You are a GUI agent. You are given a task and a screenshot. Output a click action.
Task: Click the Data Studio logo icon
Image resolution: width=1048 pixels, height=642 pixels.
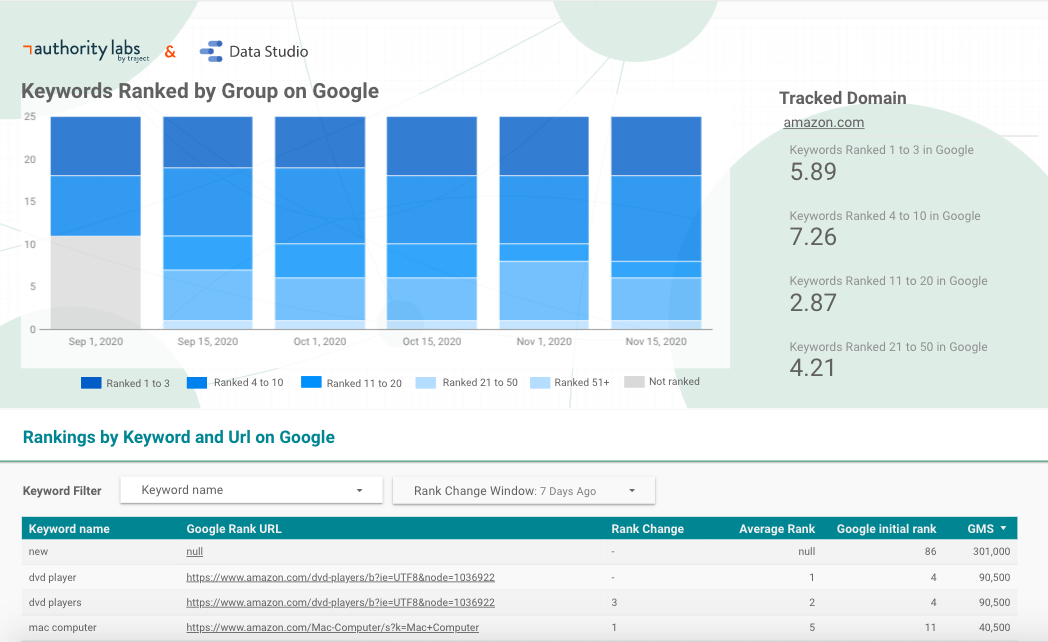211,51
